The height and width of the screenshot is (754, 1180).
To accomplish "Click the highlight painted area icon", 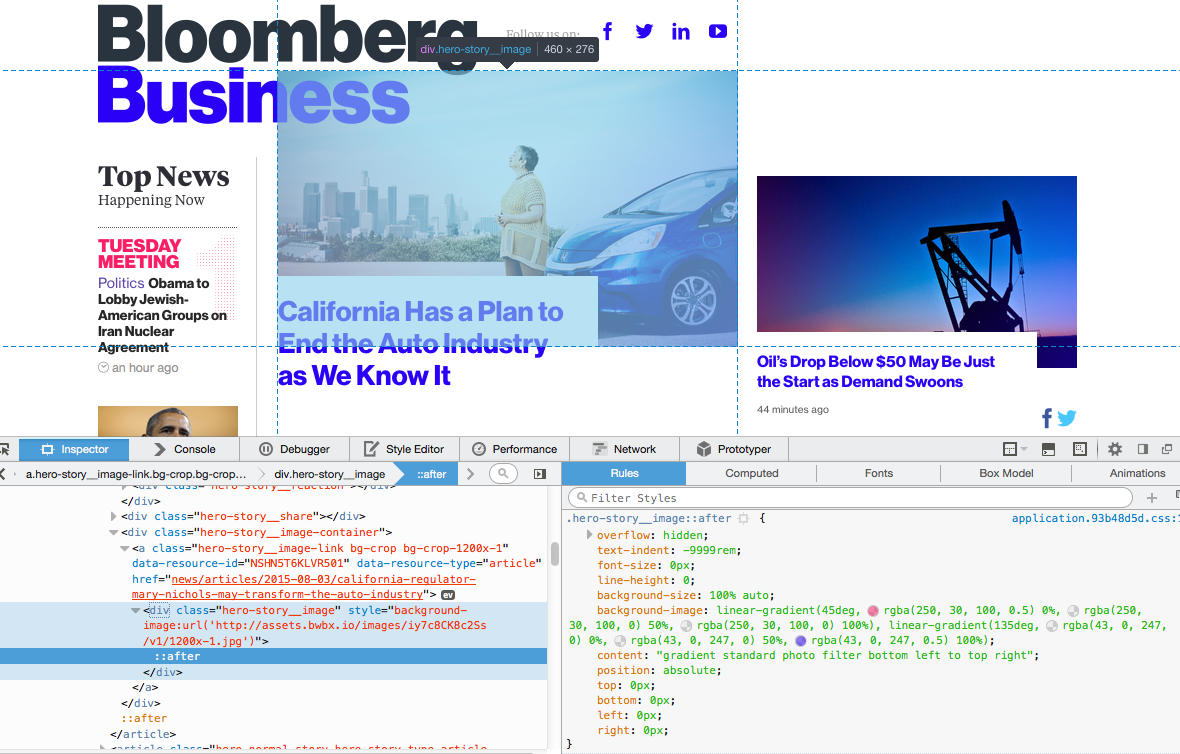I will point(1080,449).
